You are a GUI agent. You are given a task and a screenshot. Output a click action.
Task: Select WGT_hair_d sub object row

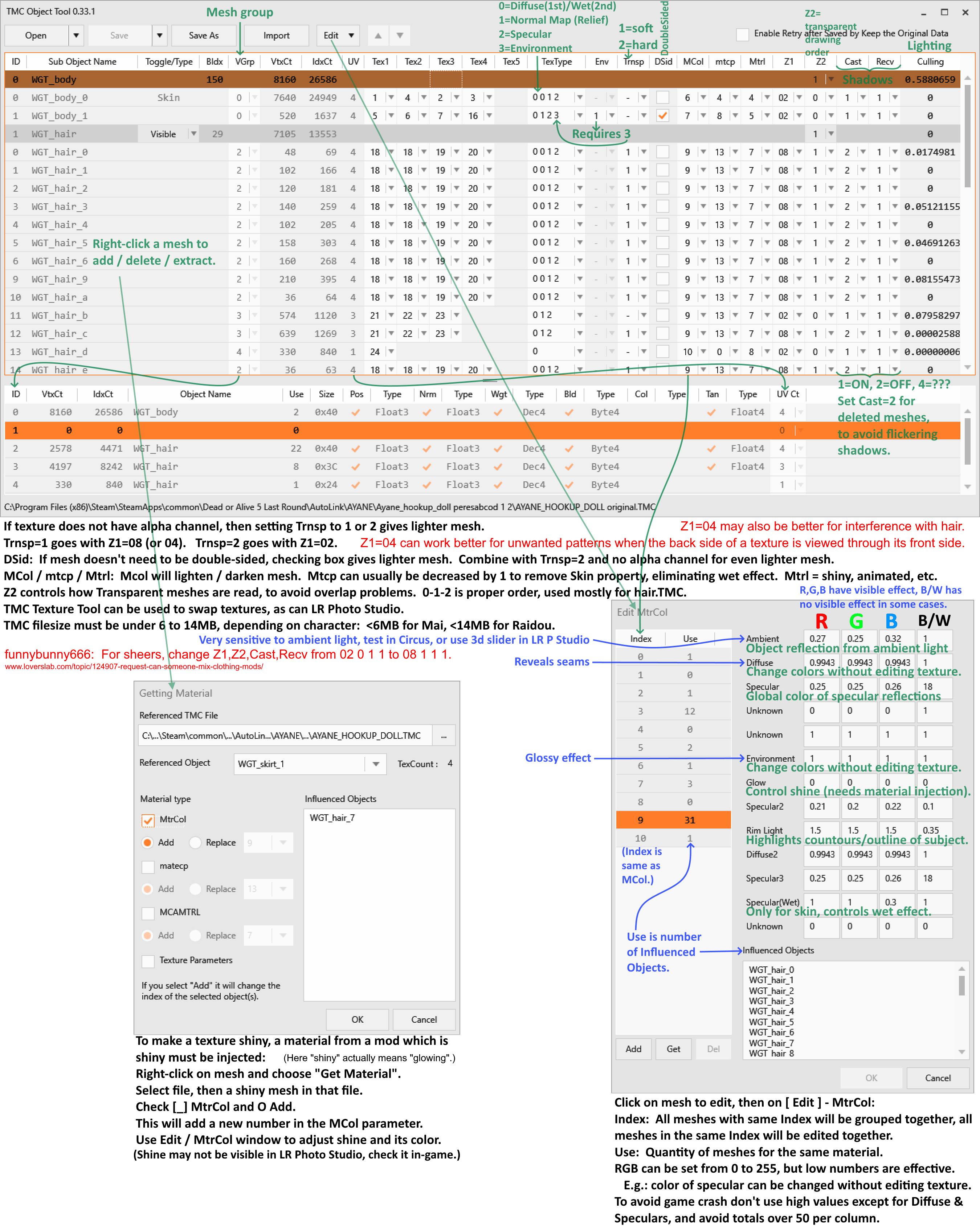(482, 351)
